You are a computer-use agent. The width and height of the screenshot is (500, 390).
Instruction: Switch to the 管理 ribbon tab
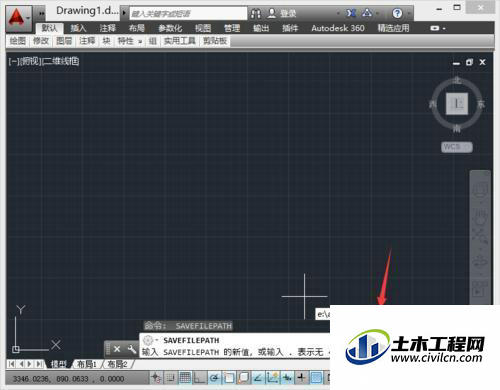click(232, 28)
